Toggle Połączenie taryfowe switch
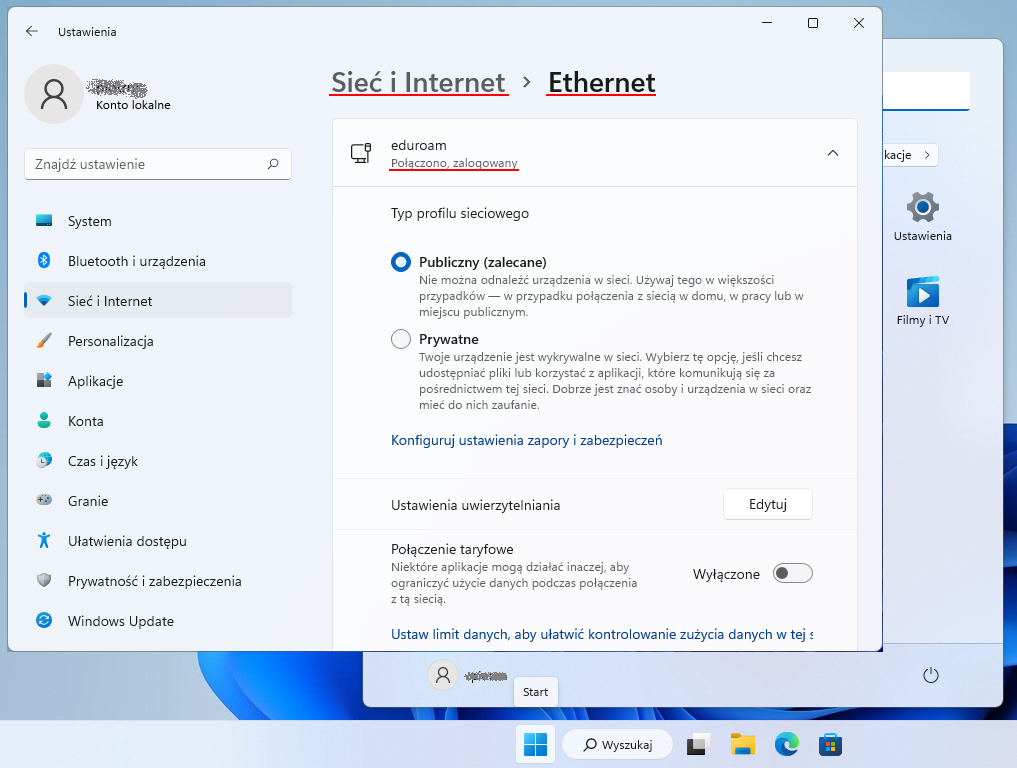The image size is (1017, 768). click(x=793, y=574)
